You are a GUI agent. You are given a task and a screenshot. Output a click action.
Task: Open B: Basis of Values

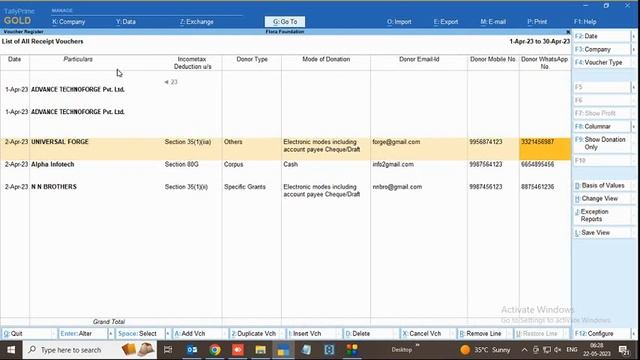click(602, 185)
